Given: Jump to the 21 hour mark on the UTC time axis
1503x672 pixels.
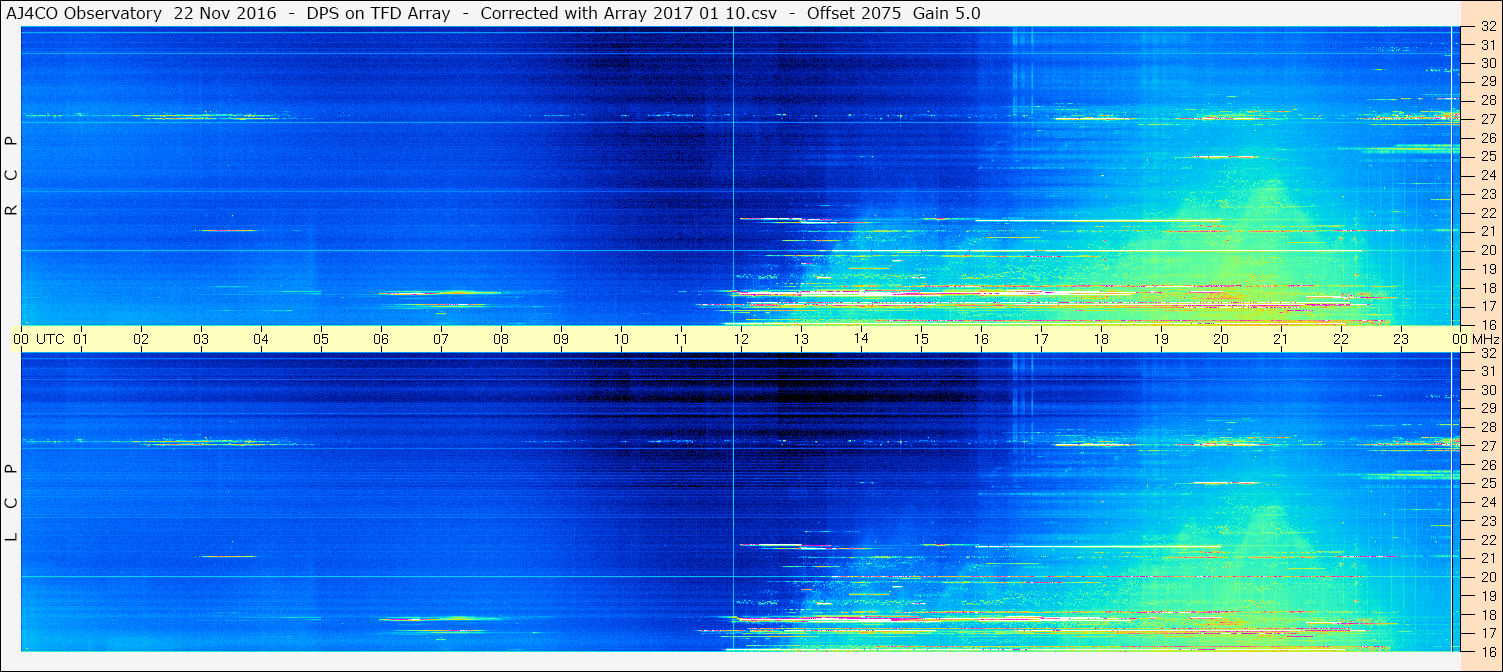Looking at the screenshot, I should [x=1281, y=339].
